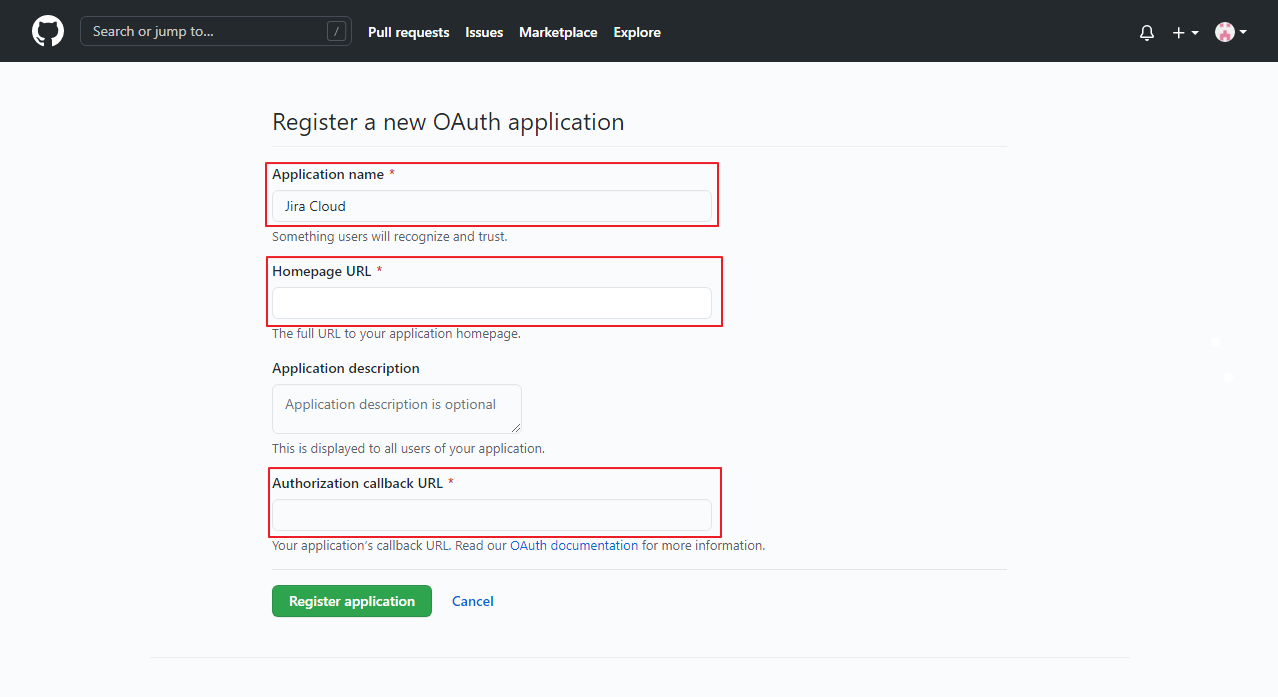The image size is (1278, 697).
Task: Click the Register application button
Action: 352,601
